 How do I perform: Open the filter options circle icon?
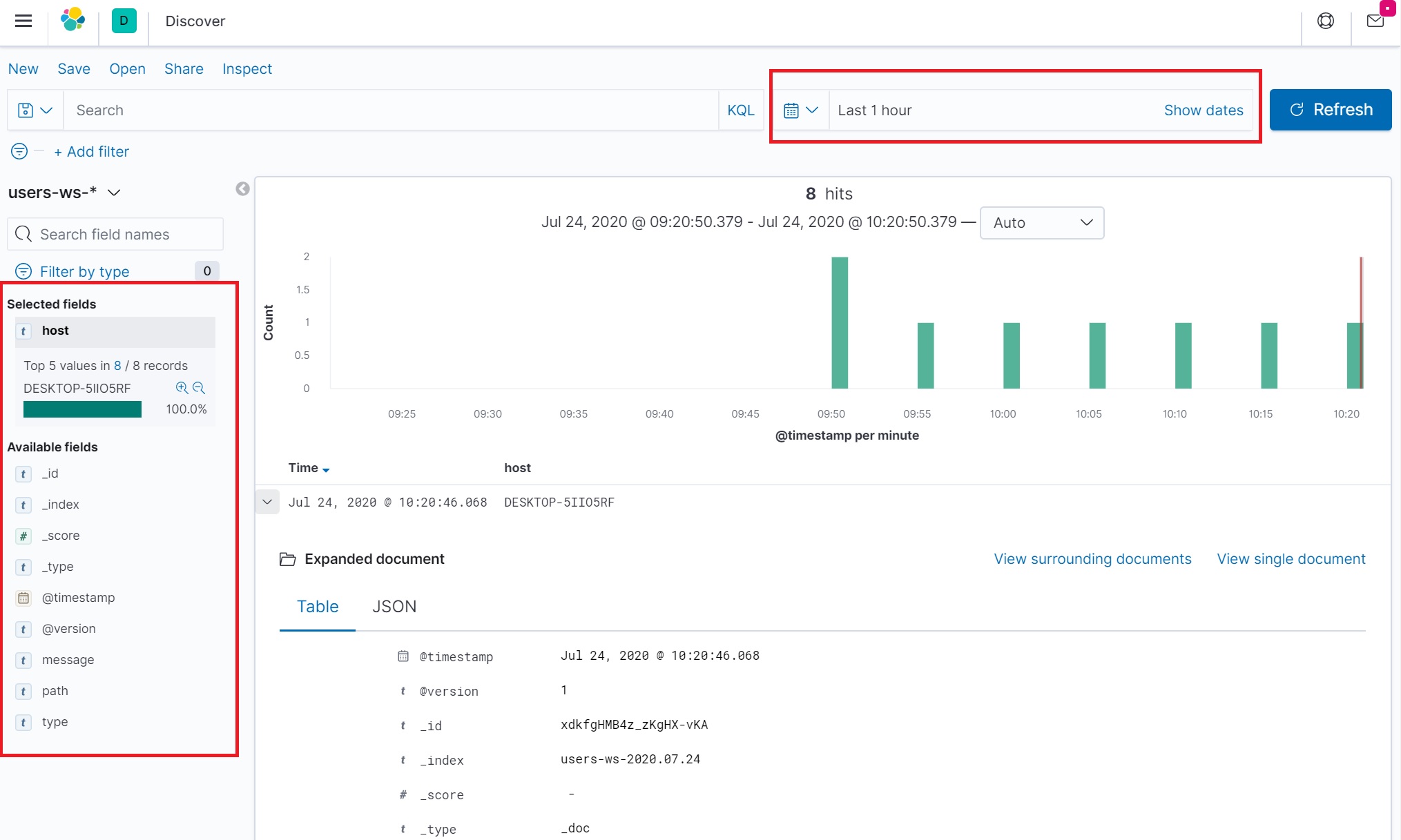pos(19,151)
